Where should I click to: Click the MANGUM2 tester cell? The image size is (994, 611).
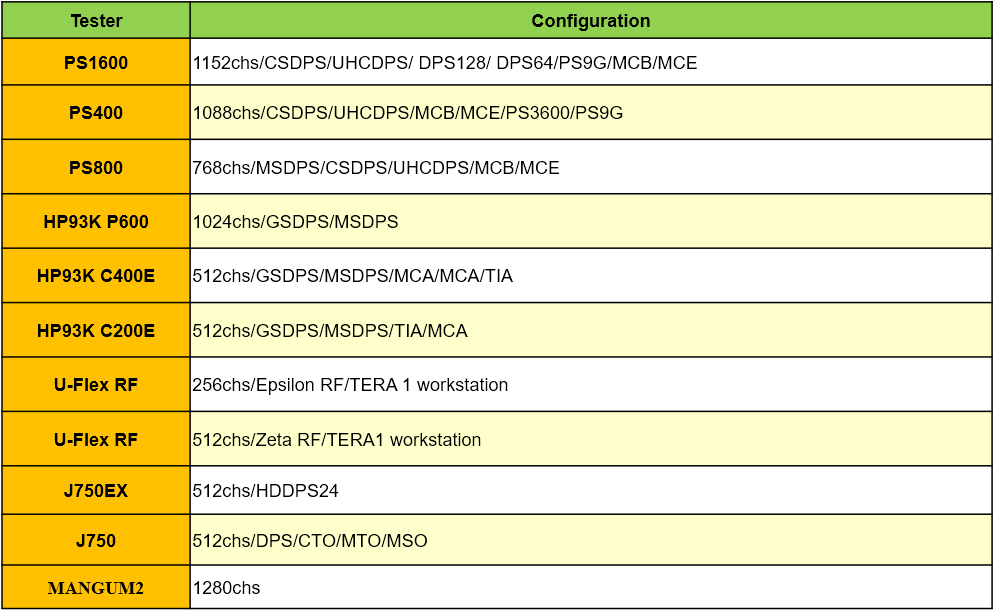[96, 588]
